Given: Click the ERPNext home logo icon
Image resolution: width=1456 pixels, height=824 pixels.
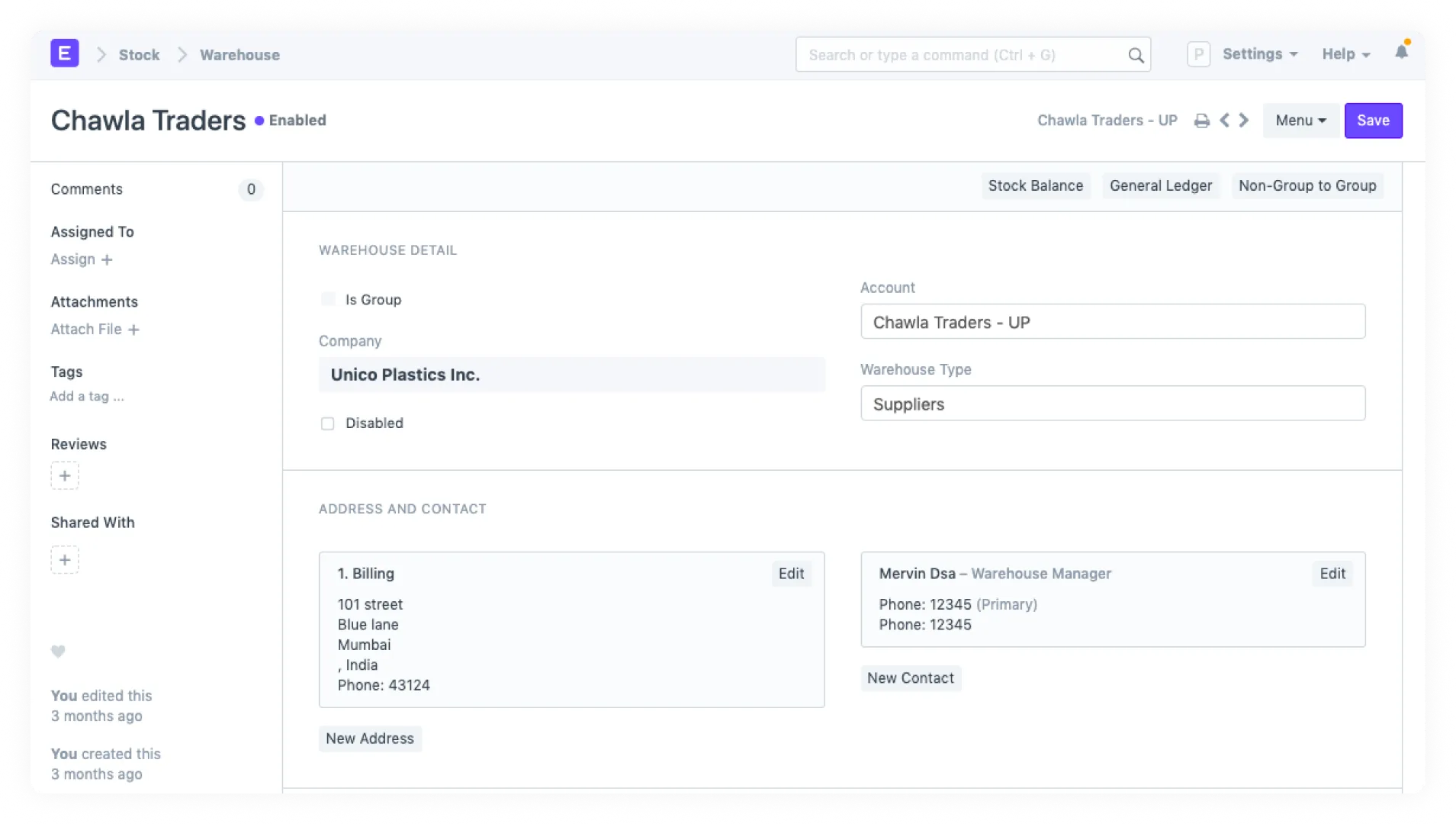Looking at the screenshot, I should click(65, 54).
